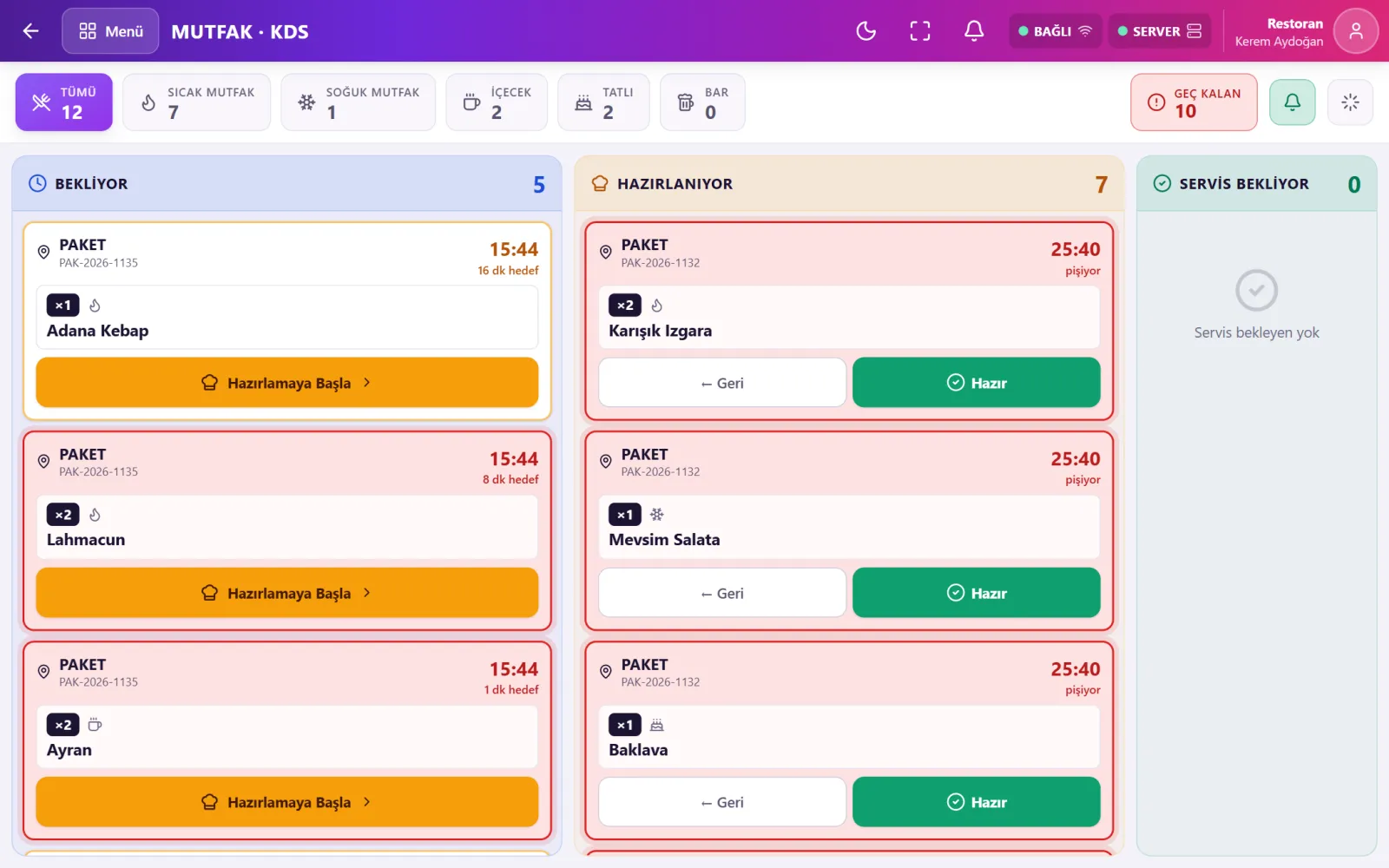Viewport: 1389px width, 868px height.
Task: Click the BEKLİYOR column clock icon
Action: tap(37, 183)
